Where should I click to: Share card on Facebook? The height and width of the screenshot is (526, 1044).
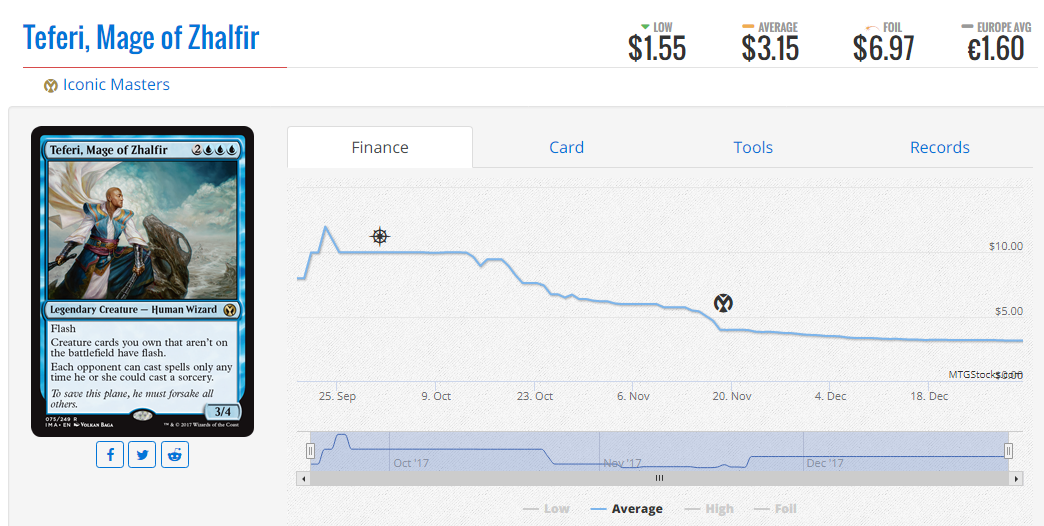[x=110, y=455]
